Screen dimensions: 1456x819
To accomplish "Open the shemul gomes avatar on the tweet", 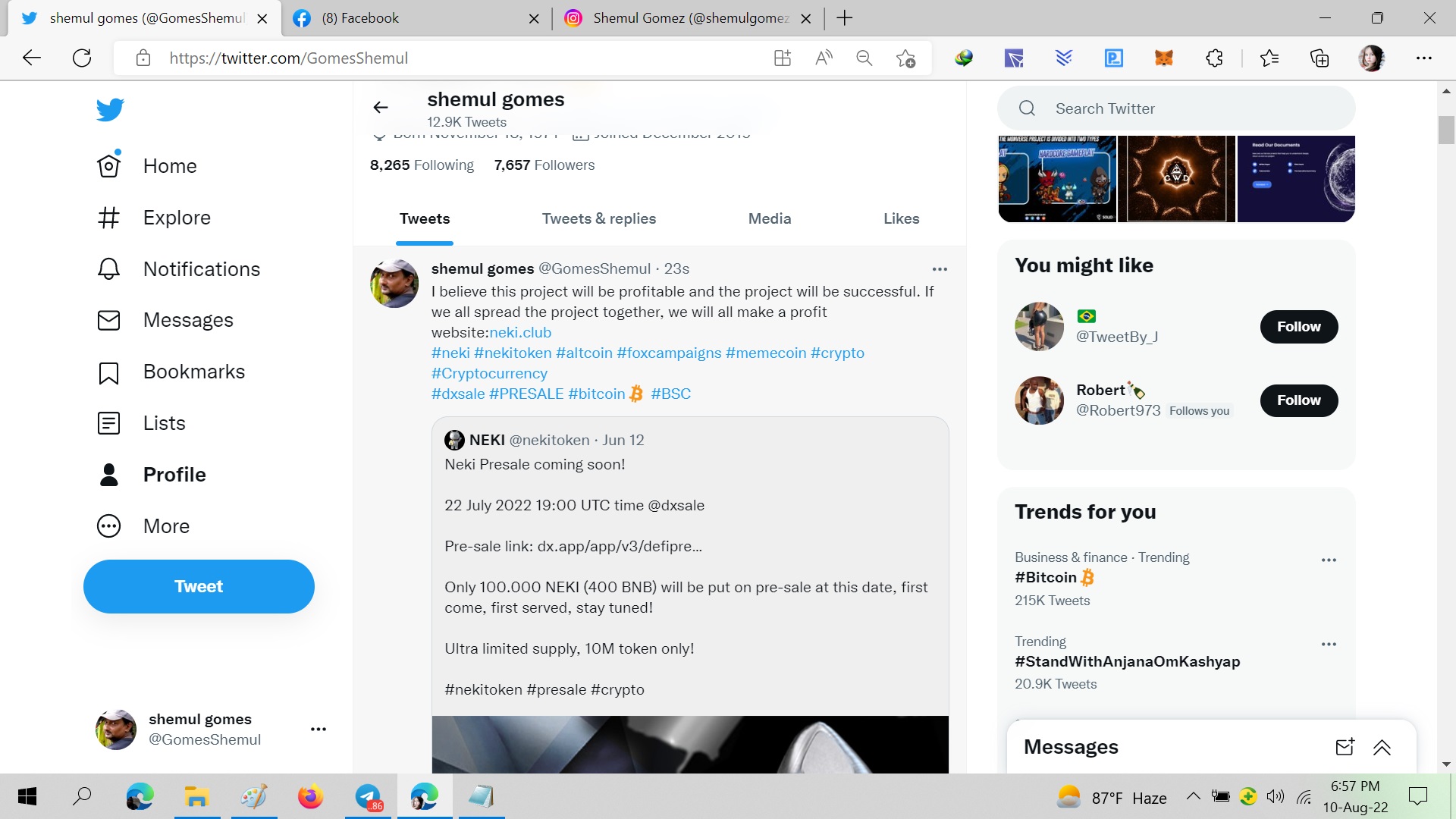I will point(394,284).
